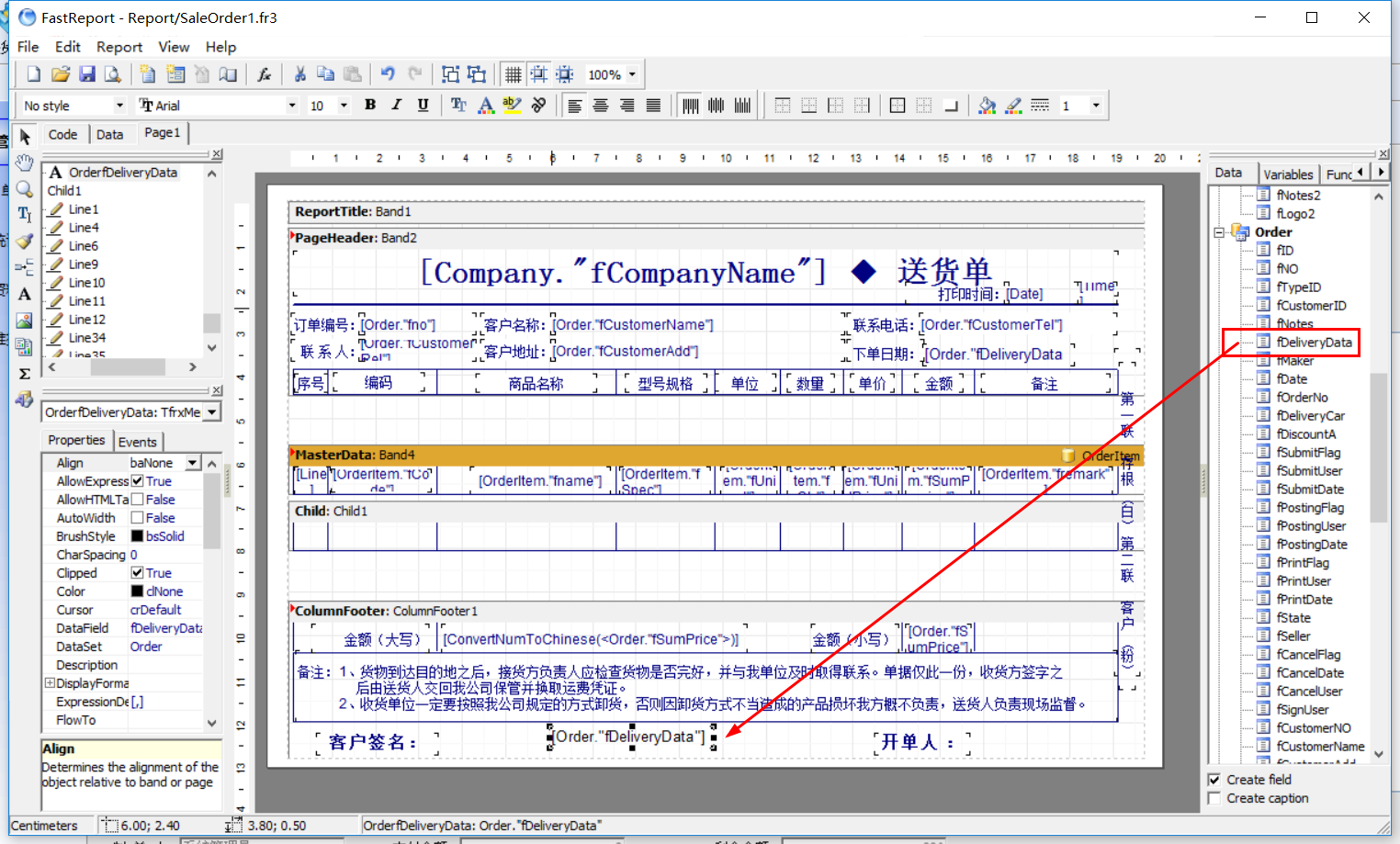Center-align the text horizontally
The width and height of the screenshot is (1400, 844).
click(601, 106)
